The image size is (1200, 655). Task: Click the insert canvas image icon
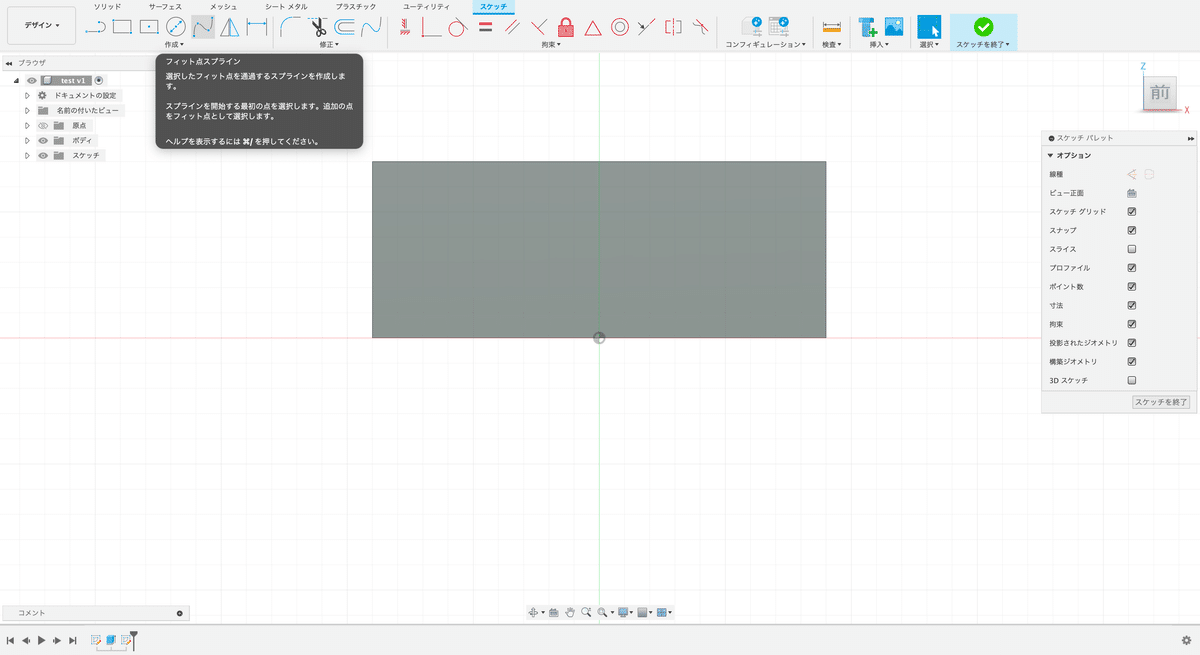(894, 27)
